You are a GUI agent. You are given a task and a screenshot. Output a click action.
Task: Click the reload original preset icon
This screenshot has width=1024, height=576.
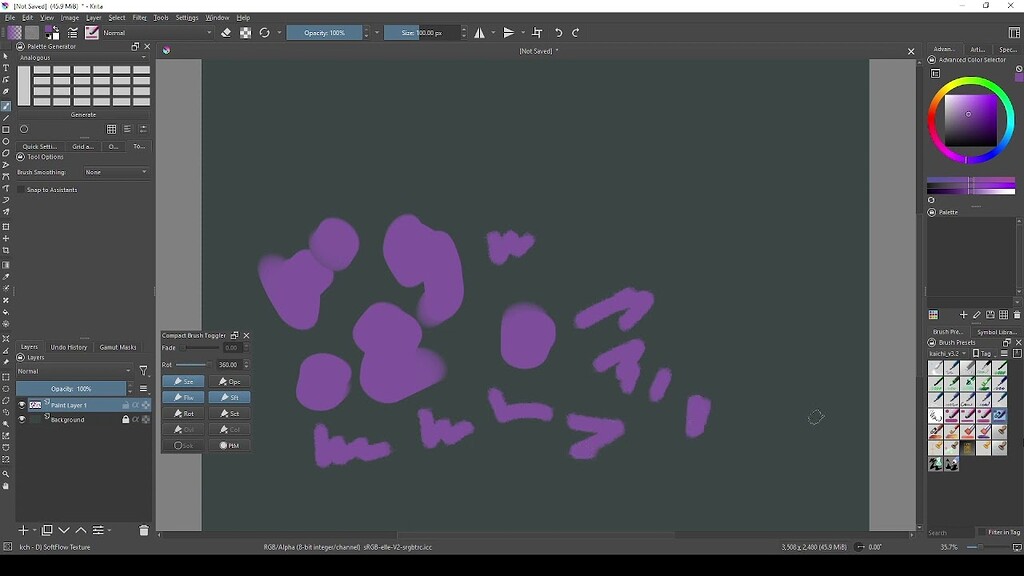(265, 33)
